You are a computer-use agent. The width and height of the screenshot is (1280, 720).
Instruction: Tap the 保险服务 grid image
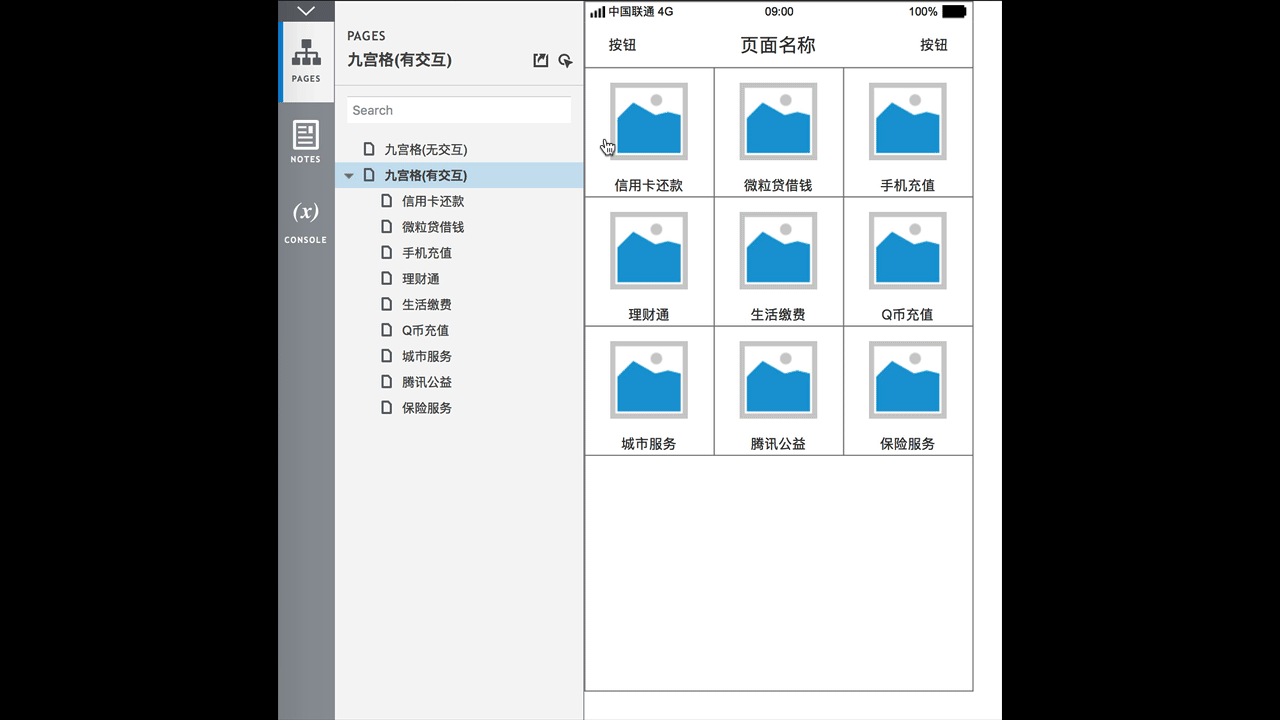908,379
